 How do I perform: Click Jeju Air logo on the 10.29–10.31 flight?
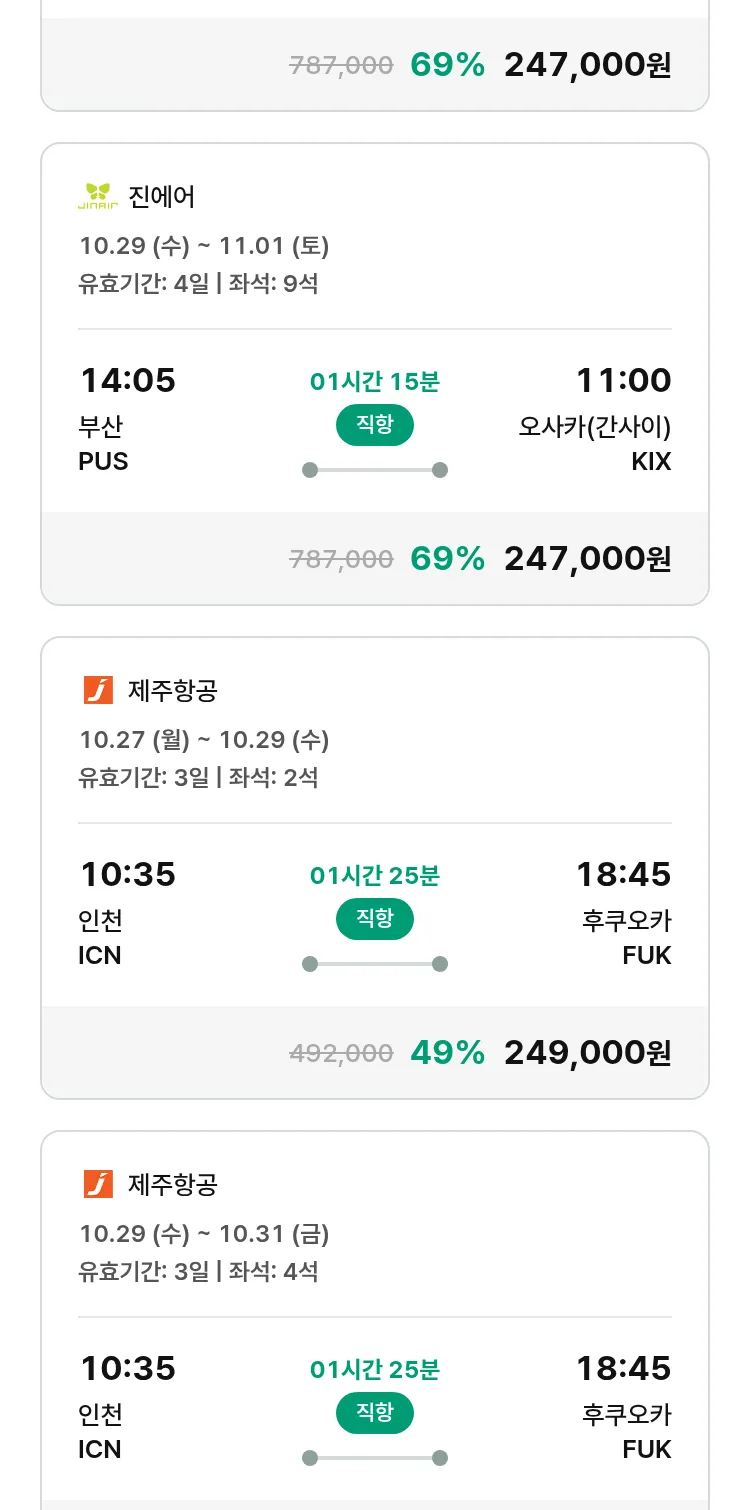98,1184
